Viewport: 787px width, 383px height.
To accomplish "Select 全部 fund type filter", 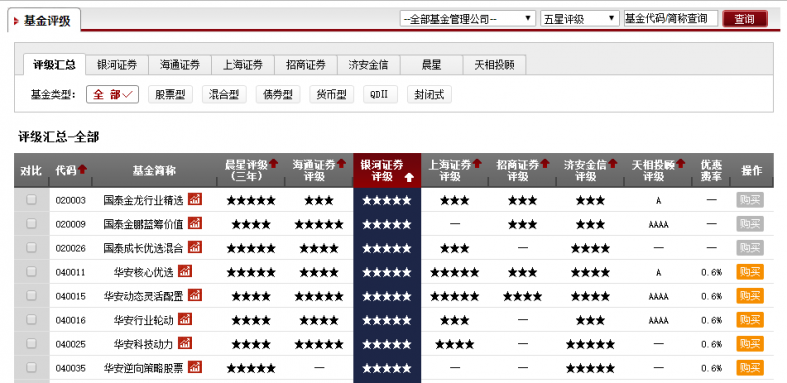I will click(112, 94).
